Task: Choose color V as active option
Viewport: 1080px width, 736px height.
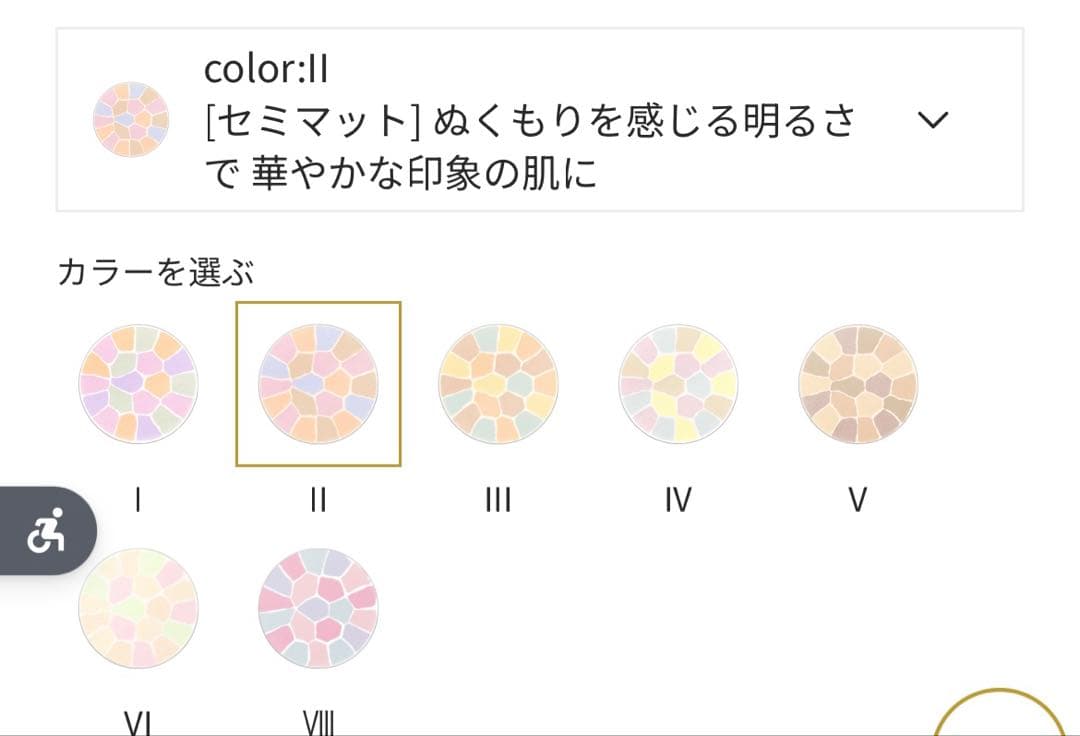Action: [858, 383]
